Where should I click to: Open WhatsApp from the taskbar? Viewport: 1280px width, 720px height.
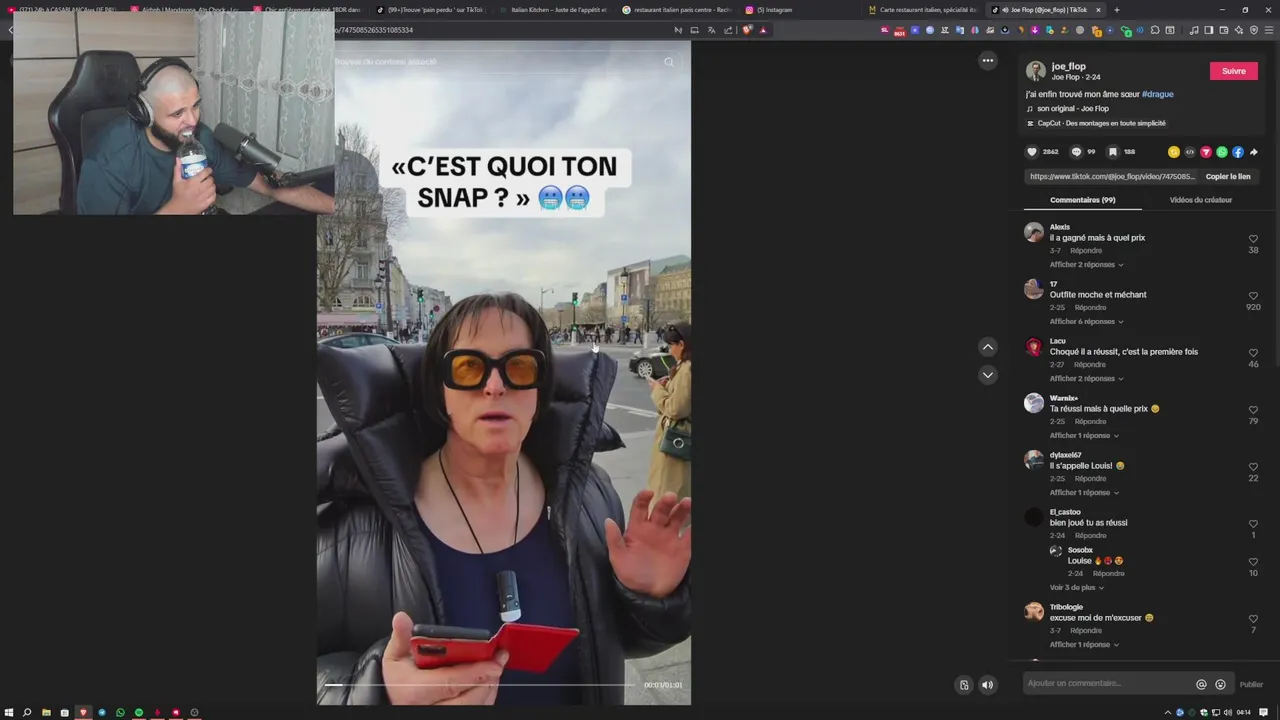pyautogui.click(x=120, y=712)
